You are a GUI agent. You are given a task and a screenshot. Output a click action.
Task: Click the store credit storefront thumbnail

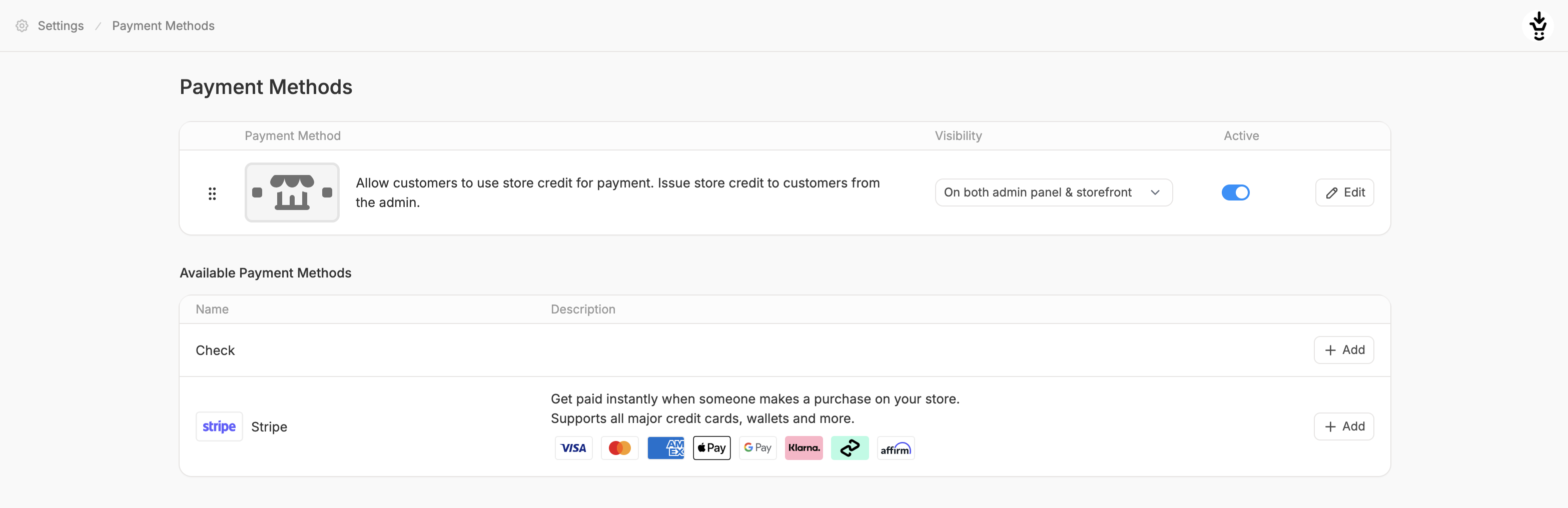292,192
